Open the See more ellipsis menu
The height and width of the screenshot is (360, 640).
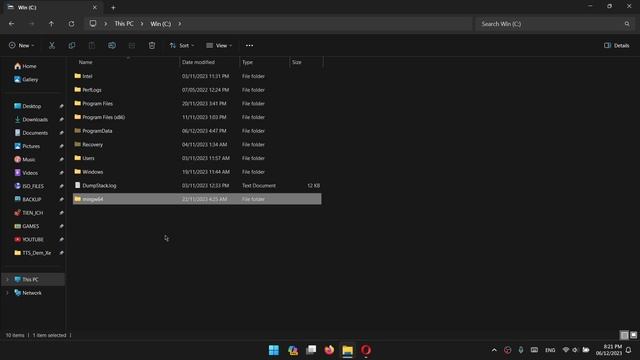[x=249, y=45]
